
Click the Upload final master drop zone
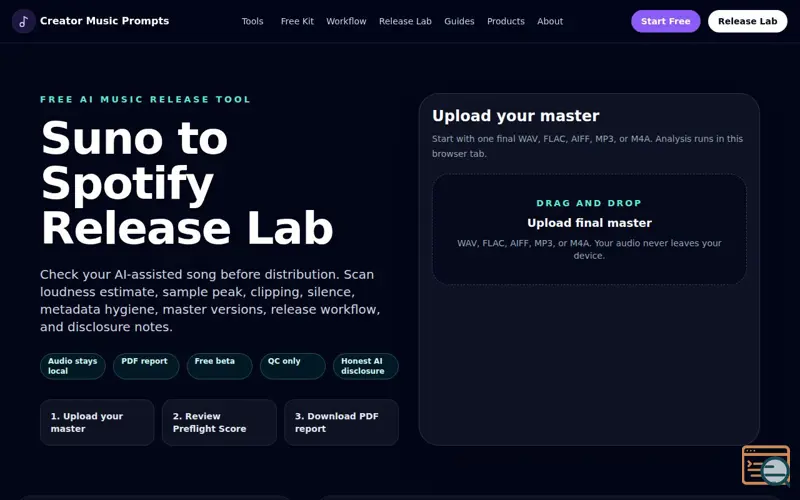(589, 229)
